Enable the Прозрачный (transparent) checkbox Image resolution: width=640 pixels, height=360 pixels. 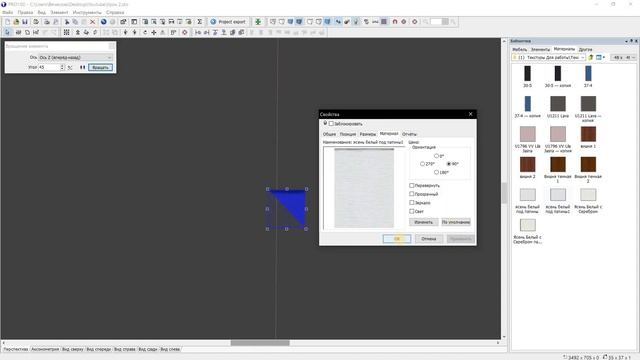click(x=412, y=194)
